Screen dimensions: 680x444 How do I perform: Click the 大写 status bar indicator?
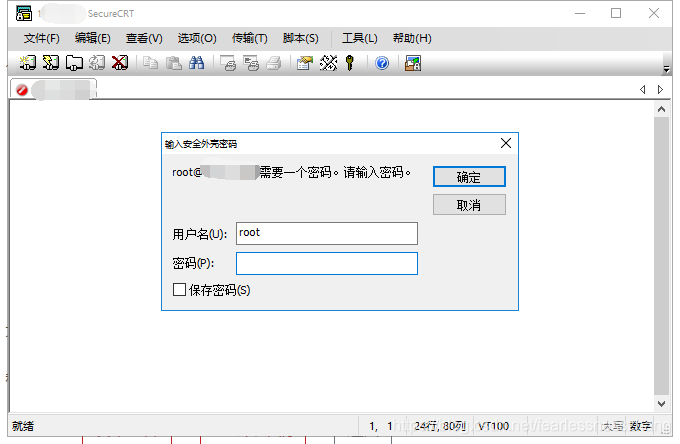click(x=613, y=426)
